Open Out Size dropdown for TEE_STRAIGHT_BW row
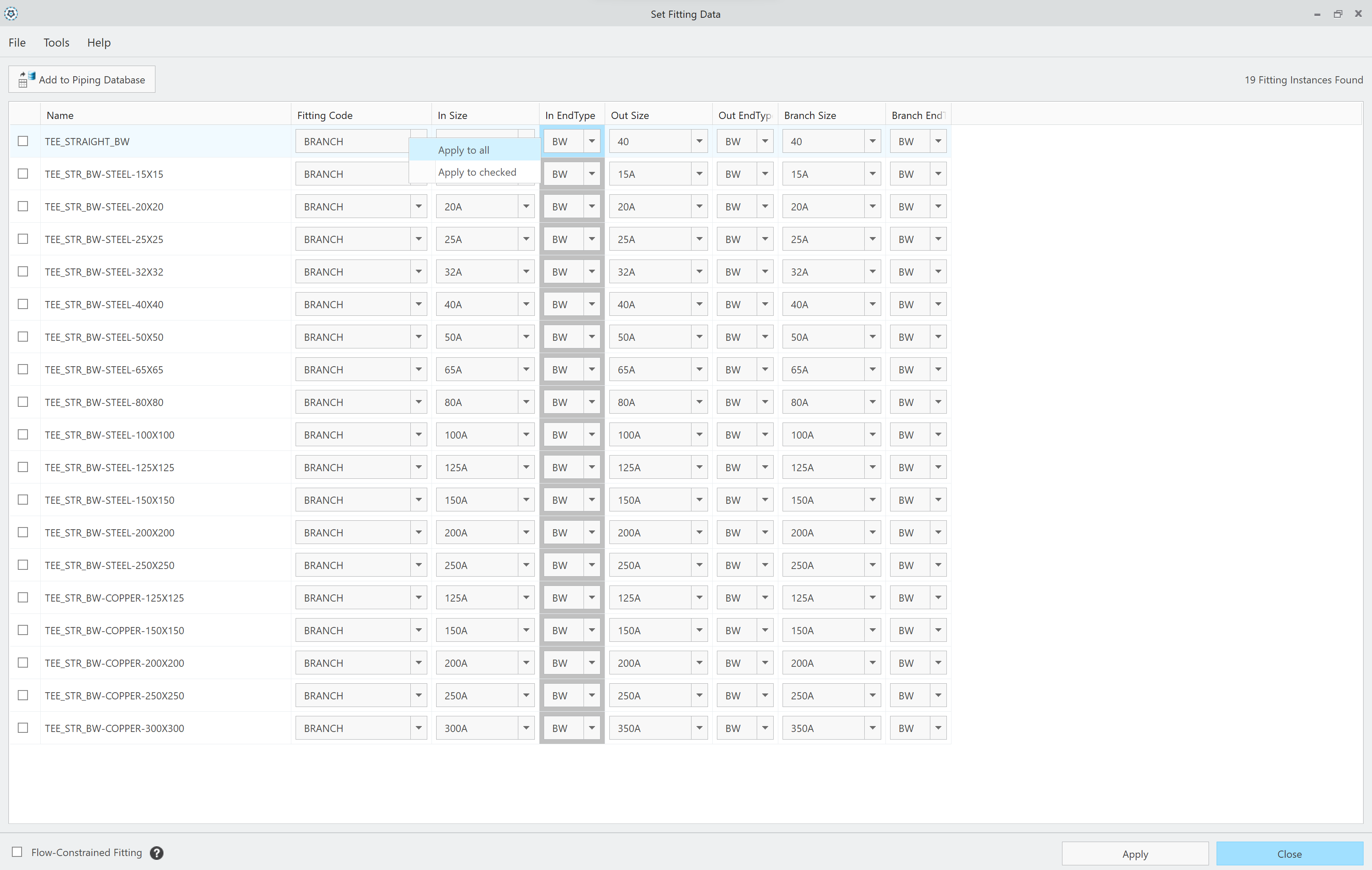This screenshot has height=870, width=1372. click(x=699, y=141)
